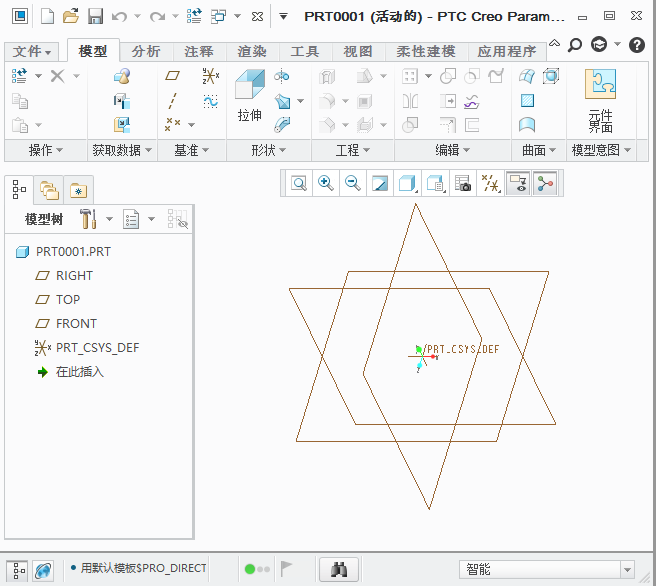This screenshot has height=586, width=656.
Task: Expand the 形状 group dropdown
Action: coord(269,150)
